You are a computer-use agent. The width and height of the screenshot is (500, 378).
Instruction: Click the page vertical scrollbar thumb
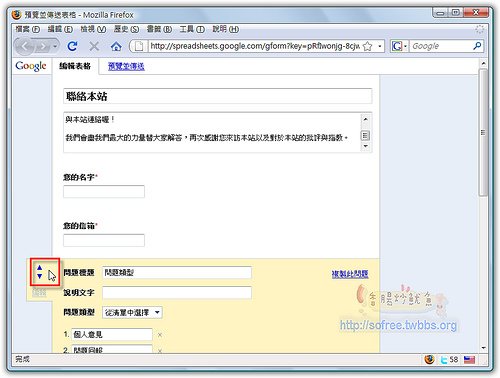click(x=483, y=132)
